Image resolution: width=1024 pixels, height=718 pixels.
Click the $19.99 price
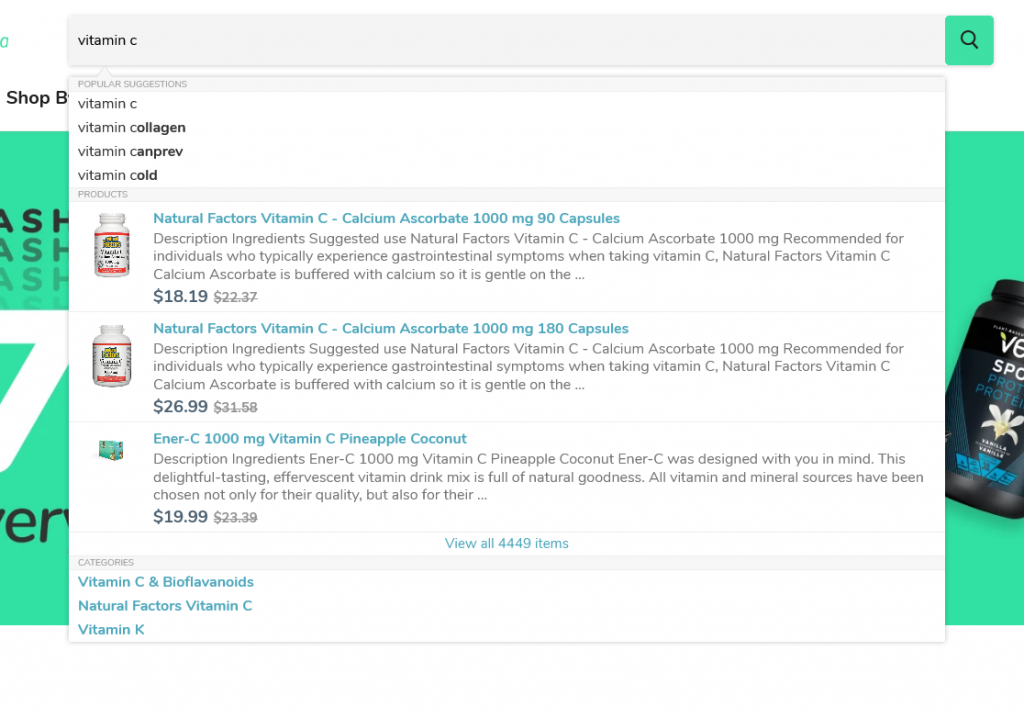[180, 517]
